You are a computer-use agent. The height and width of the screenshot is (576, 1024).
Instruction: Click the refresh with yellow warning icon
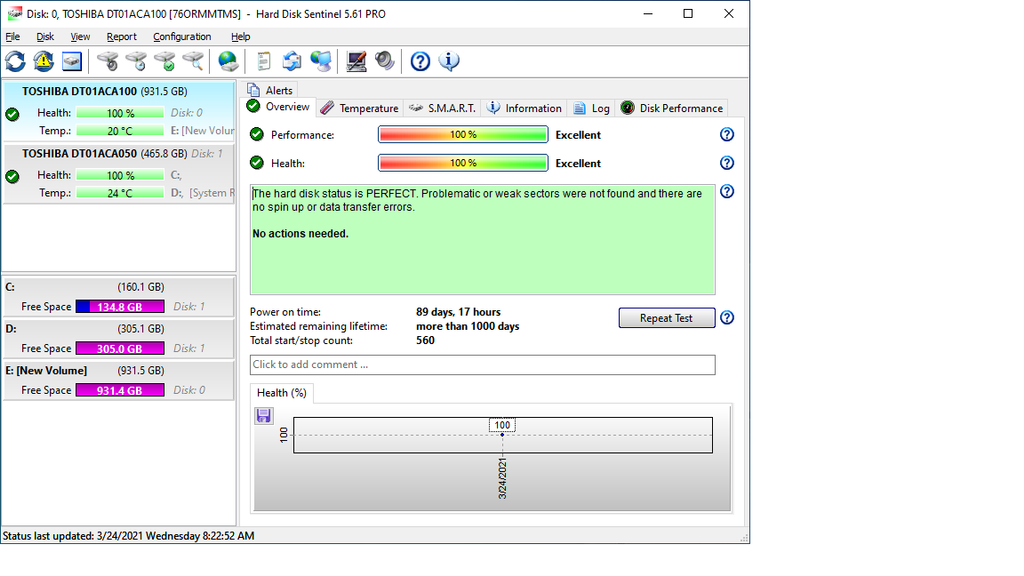44,61
